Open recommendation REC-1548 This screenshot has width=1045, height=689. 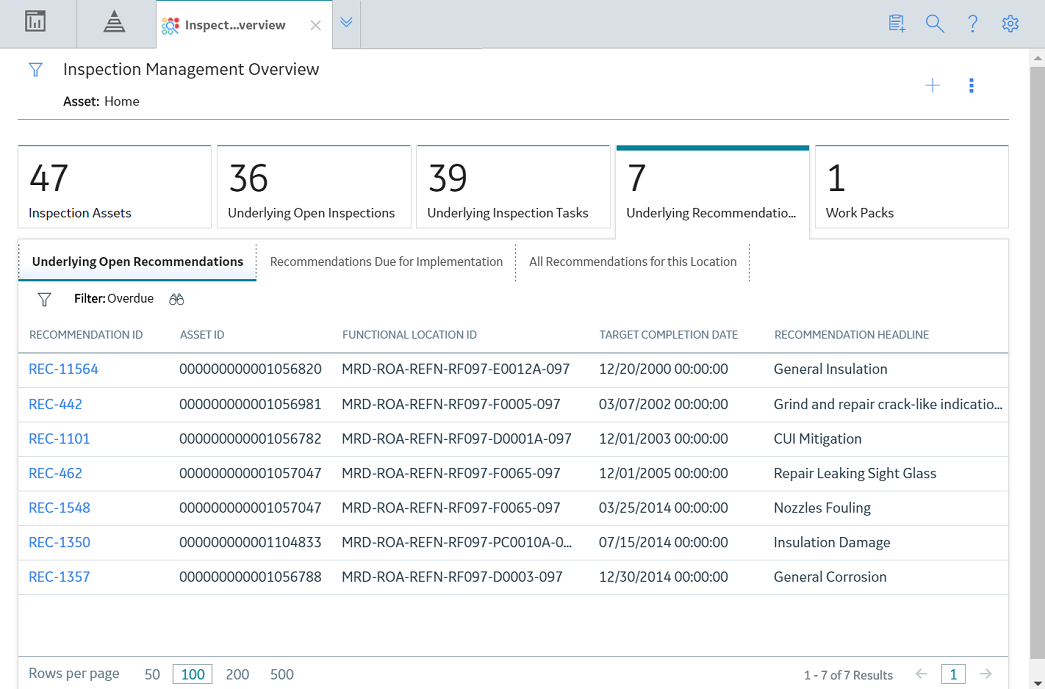tap(59, 508)
